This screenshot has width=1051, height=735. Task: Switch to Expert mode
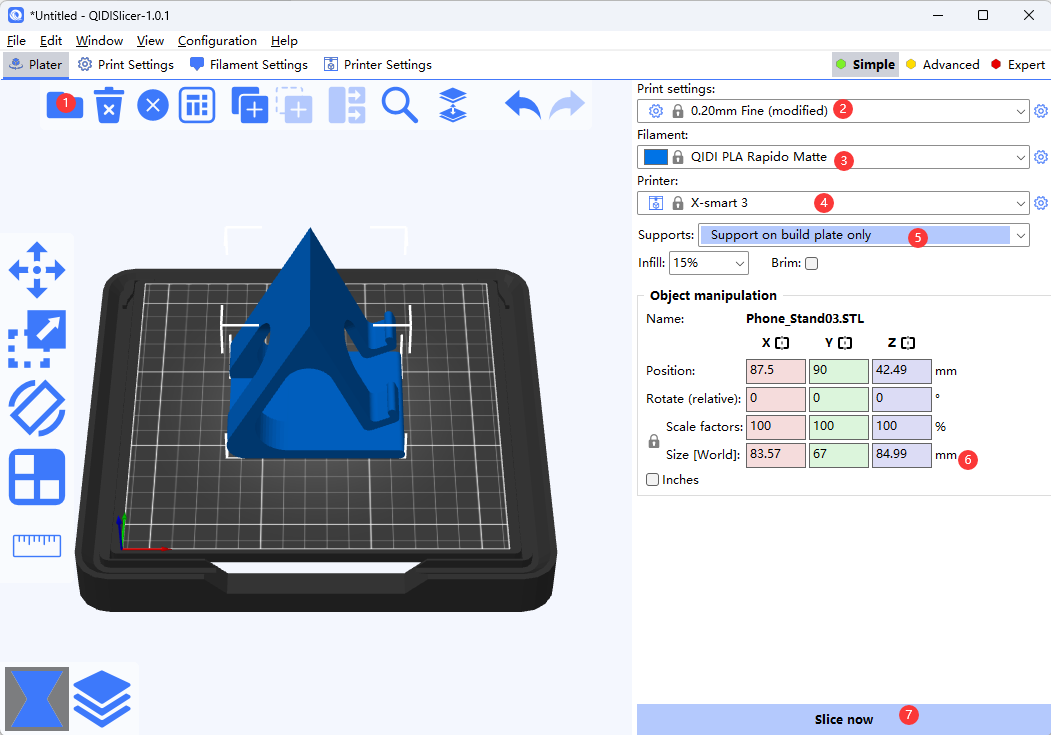(1017, 64)
